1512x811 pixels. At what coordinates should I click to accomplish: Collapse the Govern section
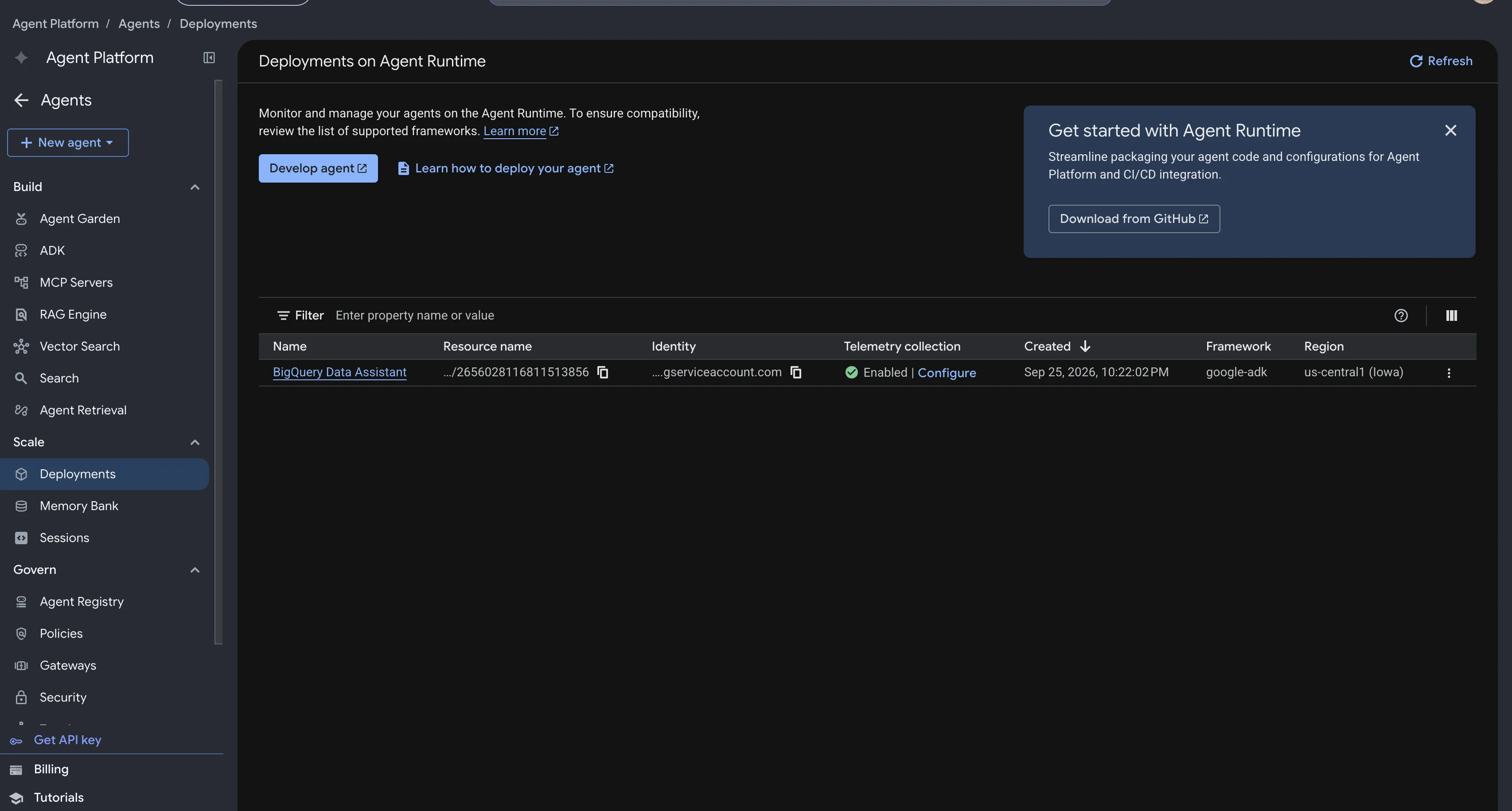195,570
